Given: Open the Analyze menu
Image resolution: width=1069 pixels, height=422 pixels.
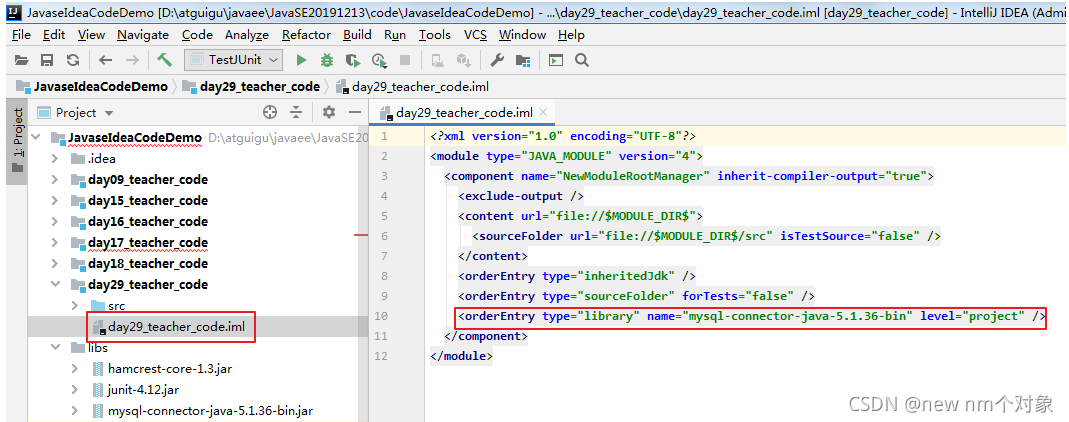Looking at the screenshot, I should click(x=247, y=35).
